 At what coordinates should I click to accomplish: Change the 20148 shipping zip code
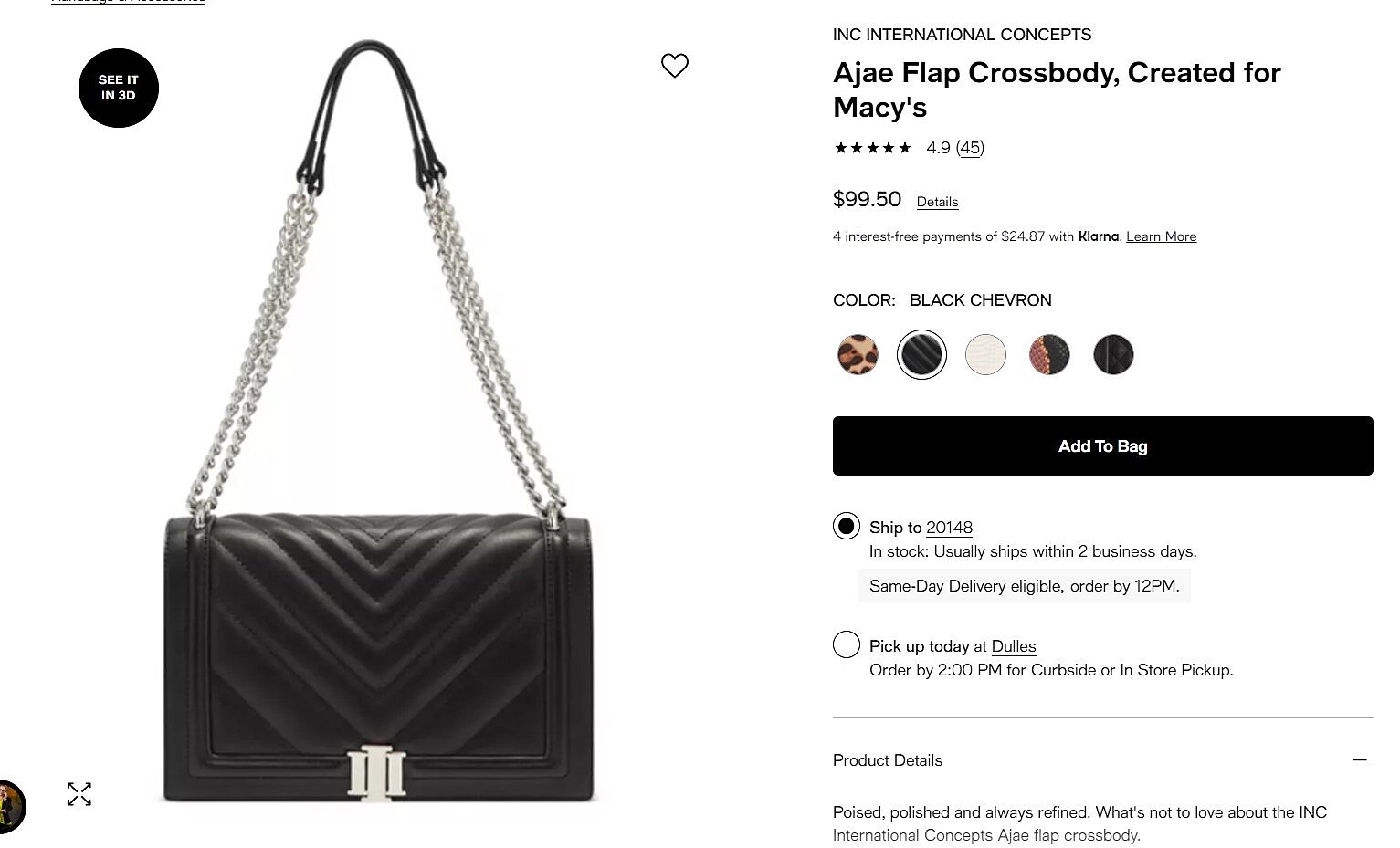[949, 528]
